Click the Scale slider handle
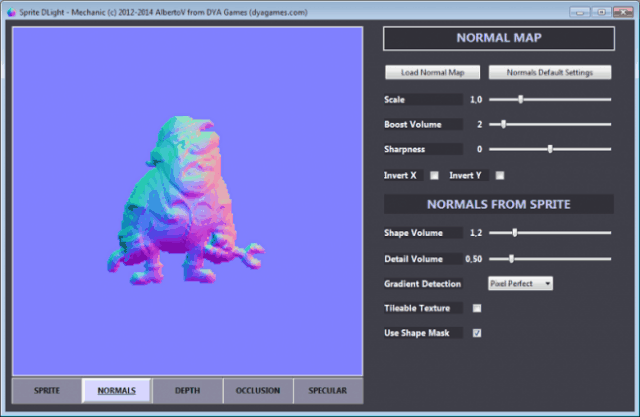Viewport: 640px width, 417px height. click(520, 100)
